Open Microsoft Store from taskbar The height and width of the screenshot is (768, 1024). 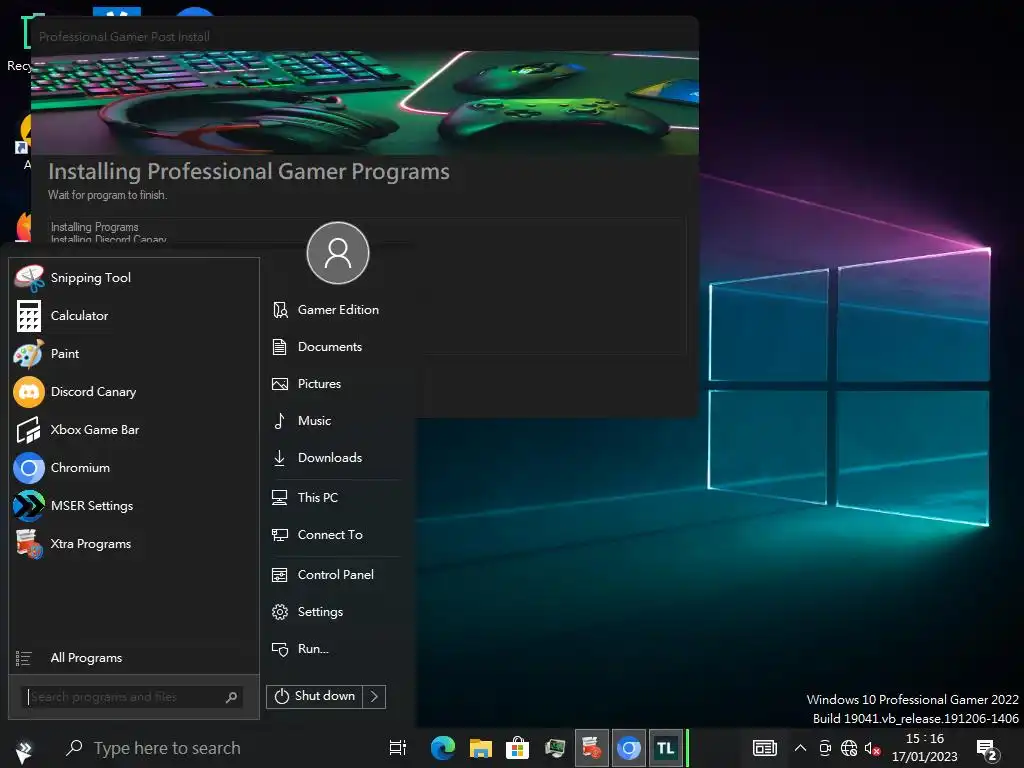(x=517, y=748)
